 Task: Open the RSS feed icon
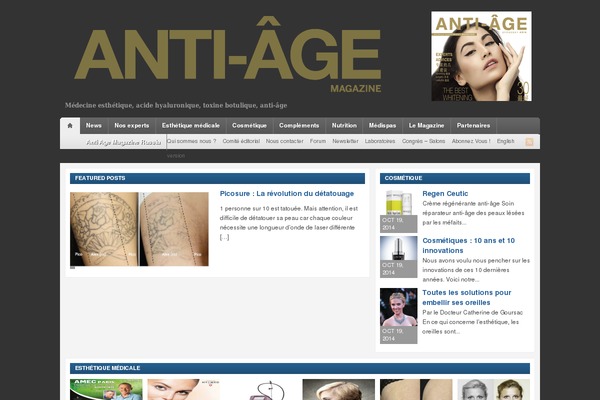click(x=529, y=142)
